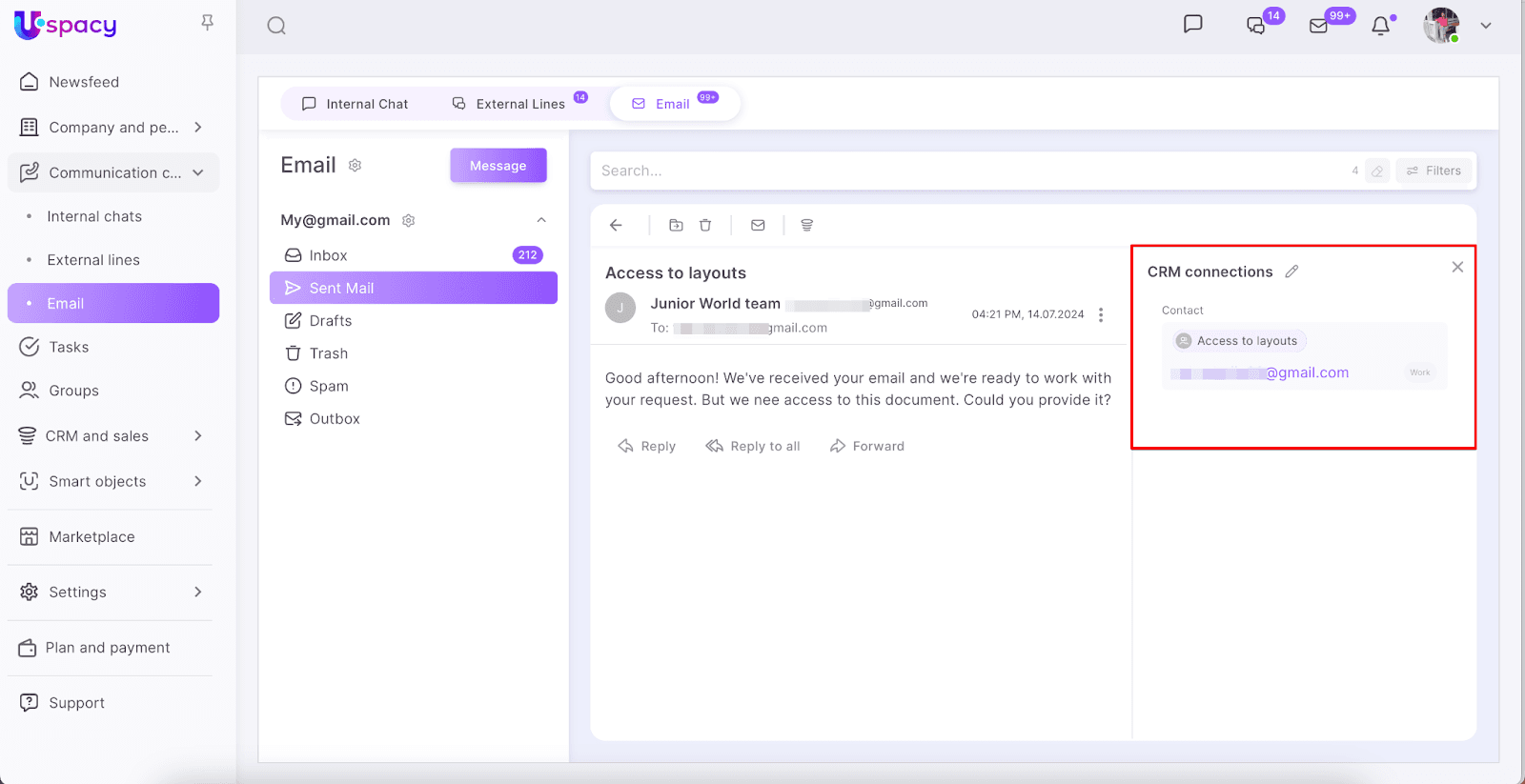Open Email settings gear next to title
1525x784 pixels.
point(355,166)
